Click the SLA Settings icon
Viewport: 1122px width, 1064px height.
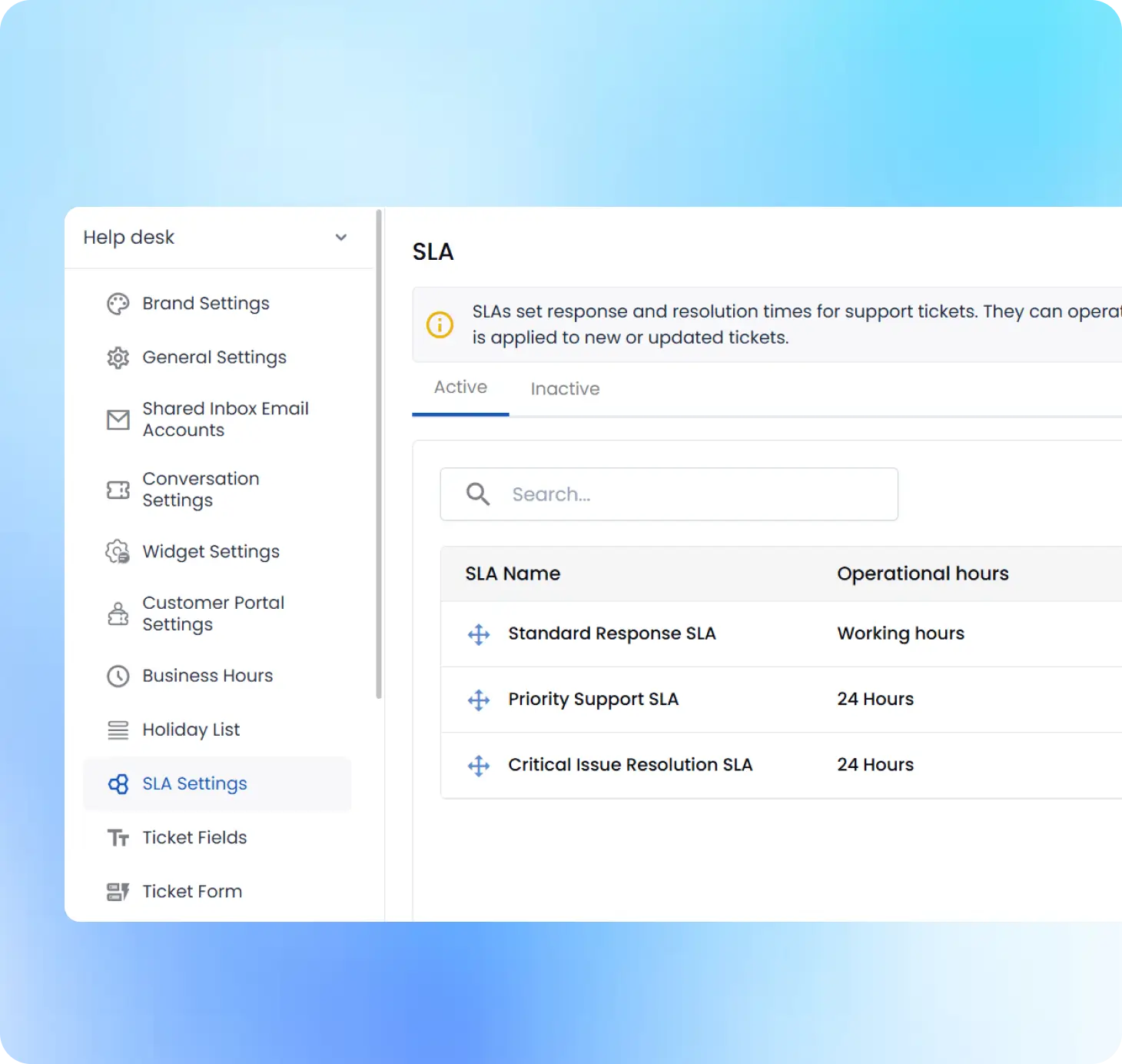[x=118, y=784]
